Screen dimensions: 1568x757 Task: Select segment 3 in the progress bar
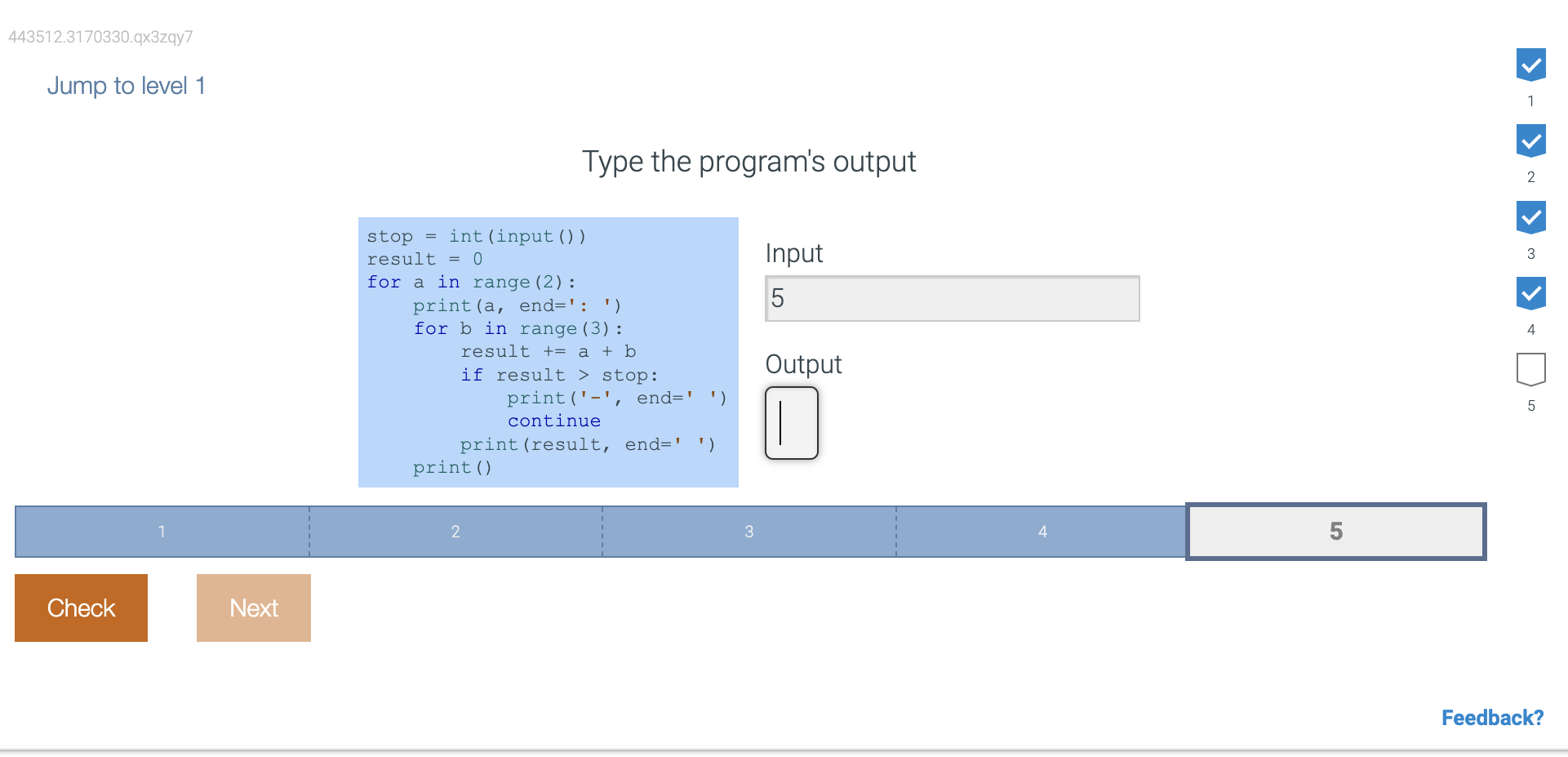pos(748,532)
